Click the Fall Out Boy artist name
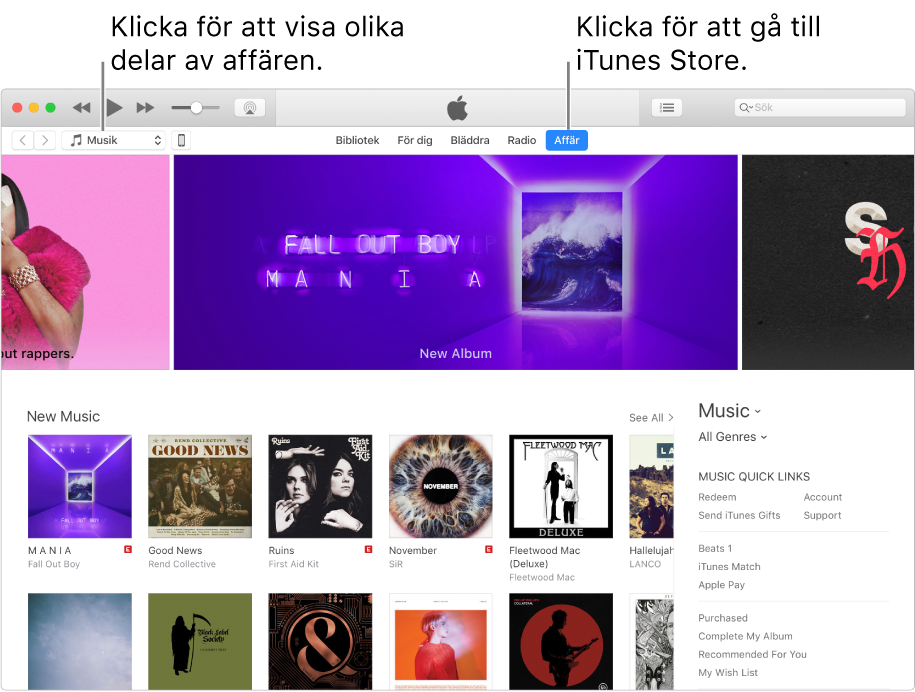 pyautogui.click(x=54, y=564)
